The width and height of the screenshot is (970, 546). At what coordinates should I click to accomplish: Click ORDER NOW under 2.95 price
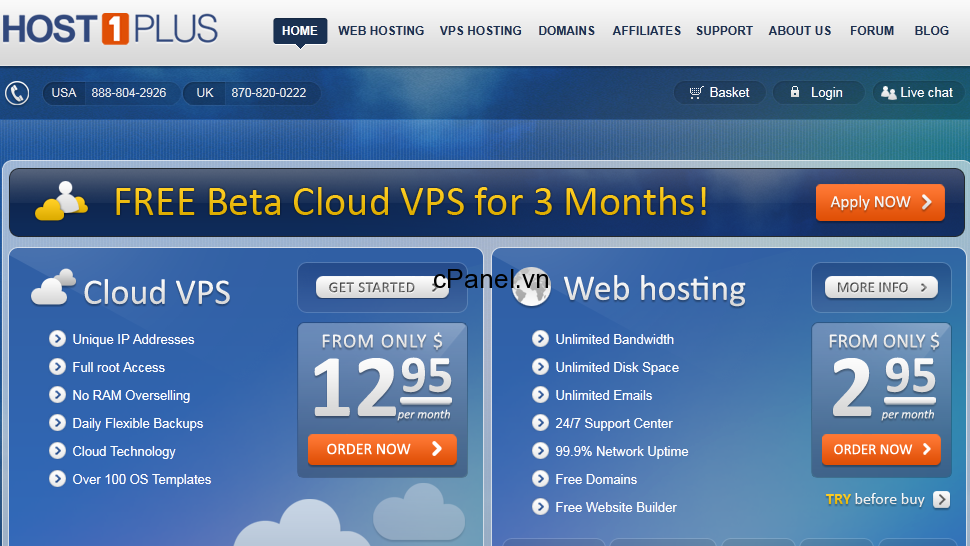point(881,450)
